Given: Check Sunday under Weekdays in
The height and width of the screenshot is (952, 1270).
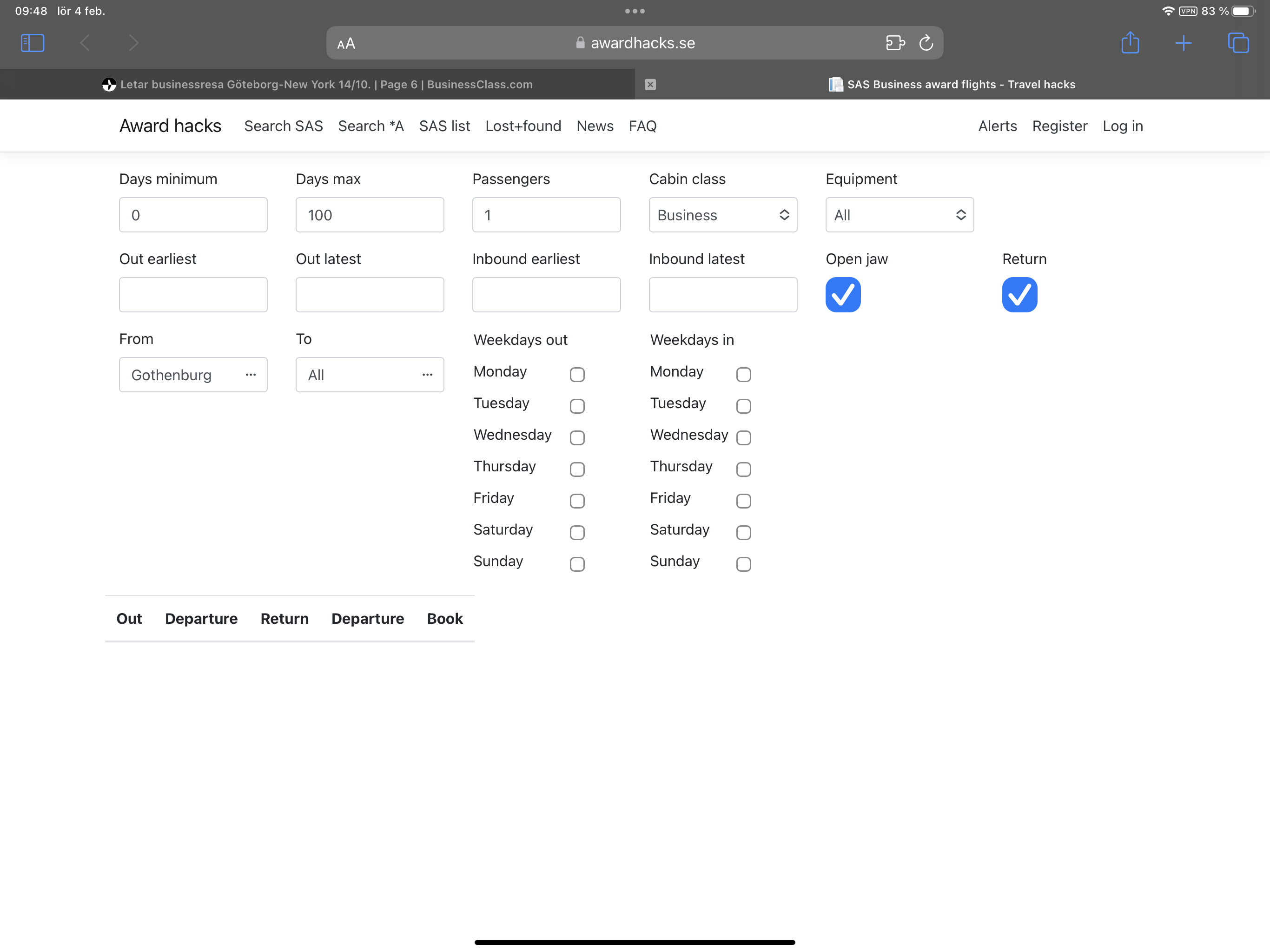Looking at the screenshot, I should click(x=743, y=564).
